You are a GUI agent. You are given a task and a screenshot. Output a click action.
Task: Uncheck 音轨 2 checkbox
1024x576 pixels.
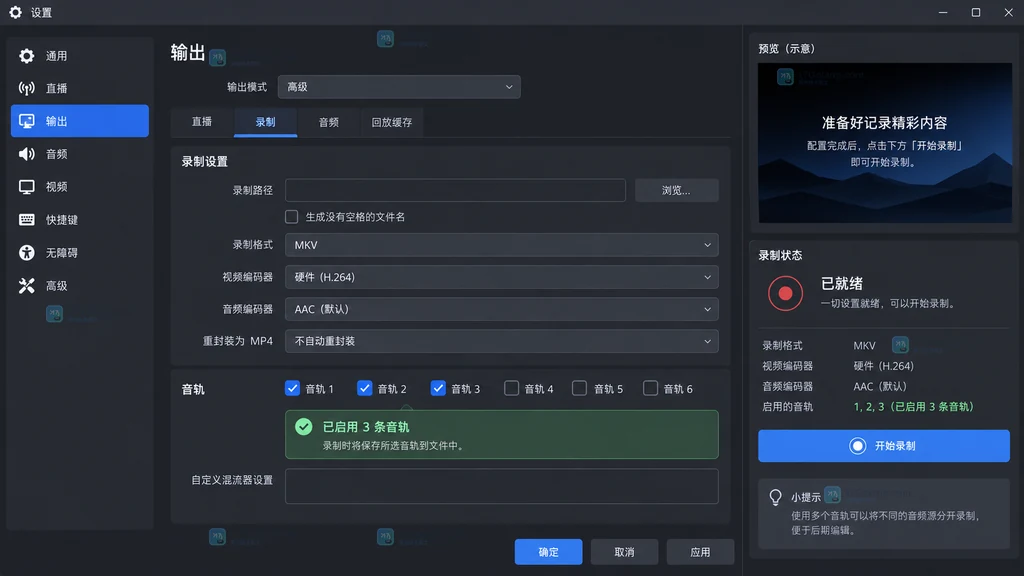point(364,389)
